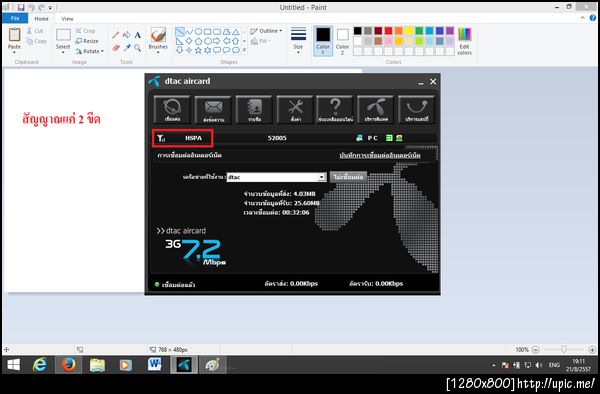This screenshot has height=394, width=600.
Task: Collapse the Paint ribbon with chevron
Action: point(582,18)
